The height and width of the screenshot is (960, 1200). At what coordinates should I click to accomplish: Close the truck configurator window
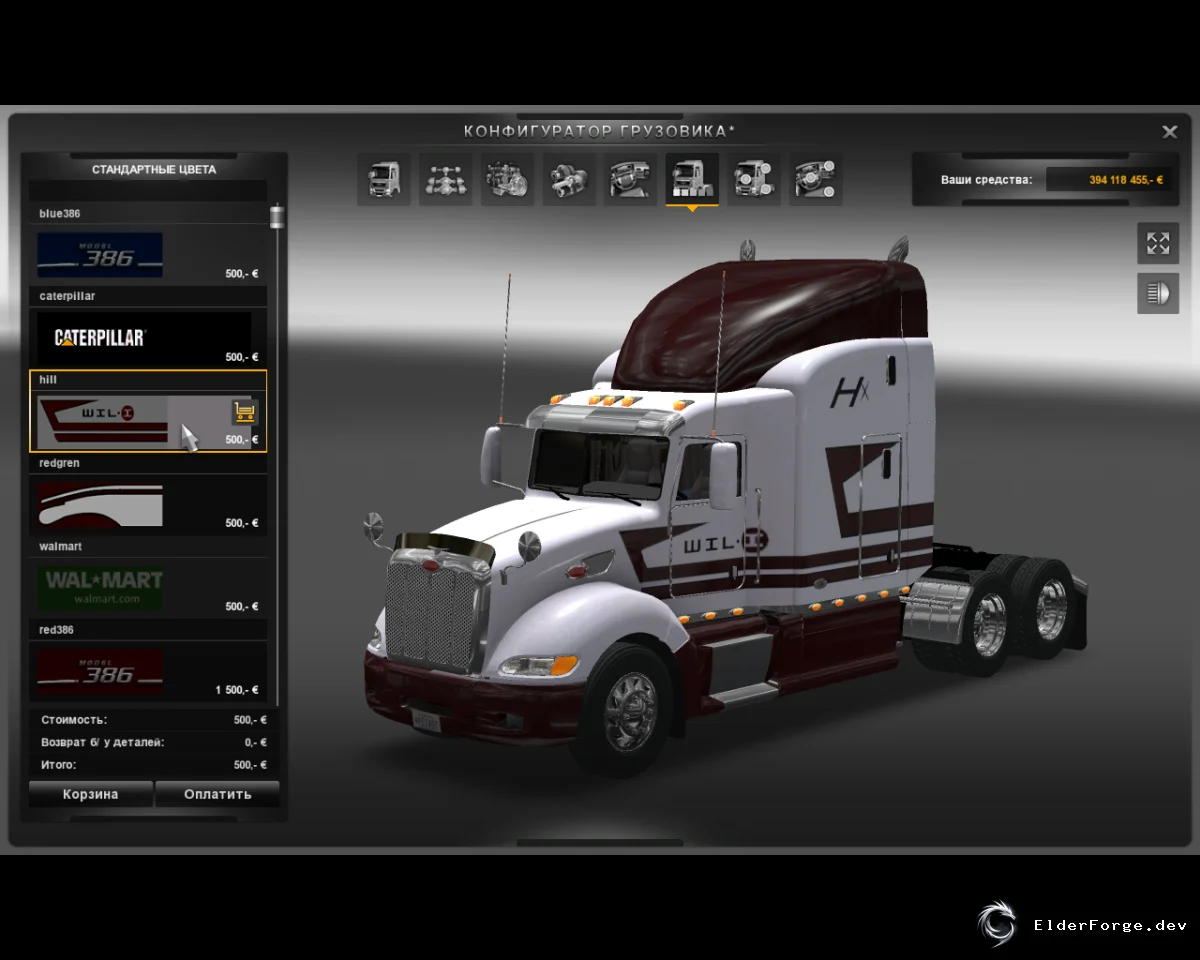point(1169,131)
